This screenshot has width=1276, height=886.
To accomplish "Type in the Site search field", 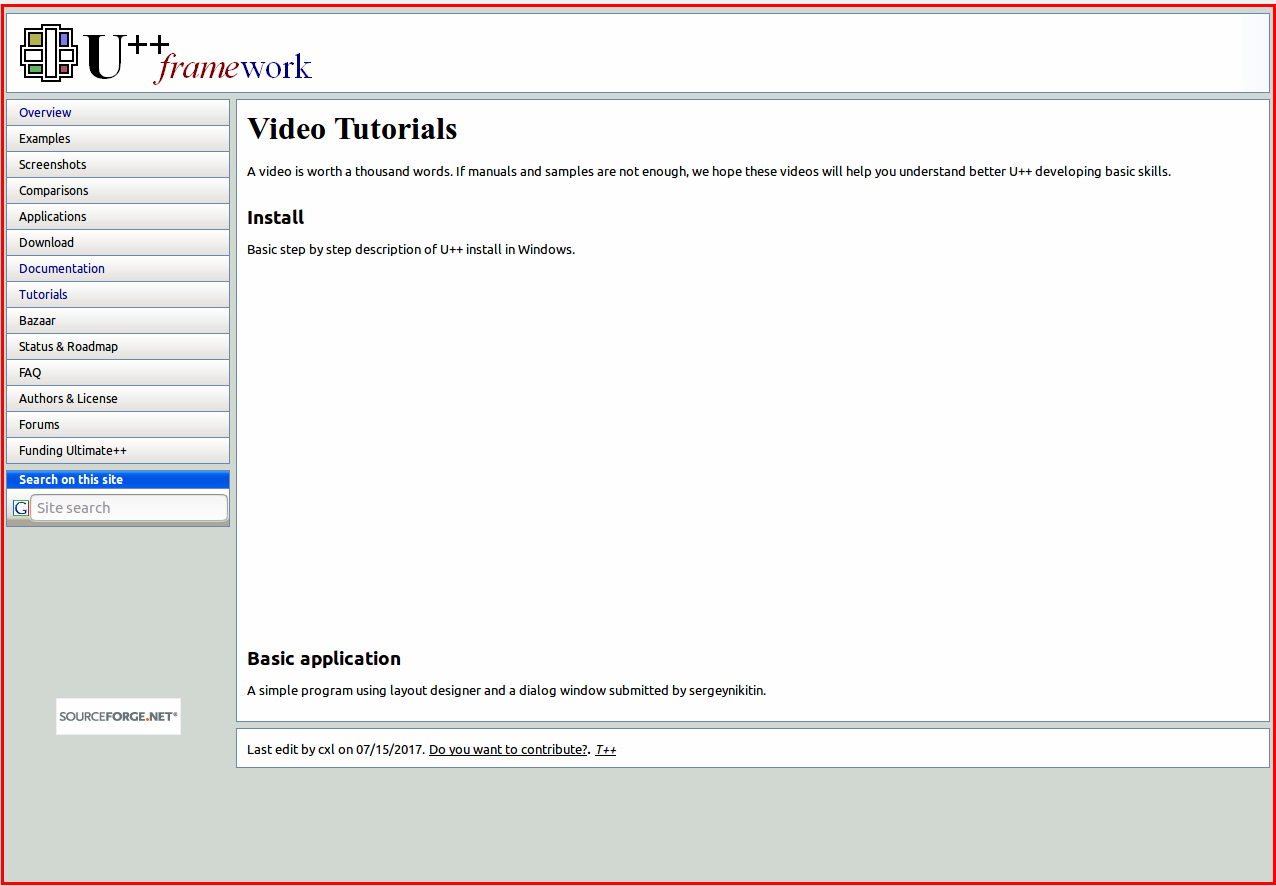I will [128, 508].
